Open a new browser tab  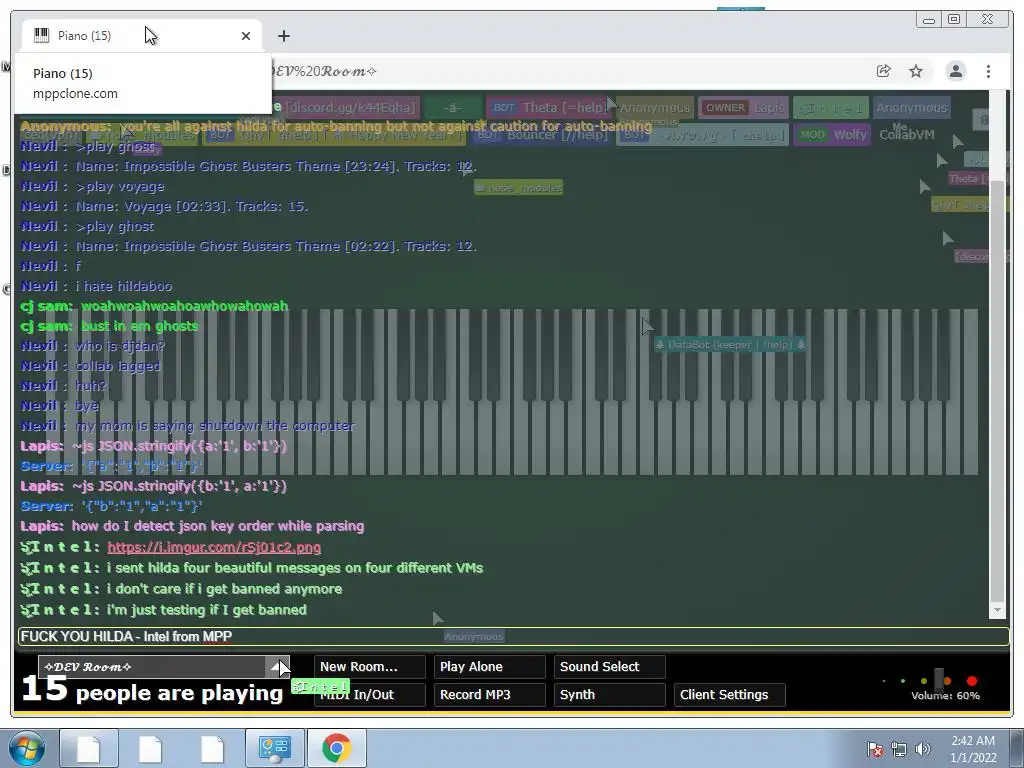tap(283, 36)
